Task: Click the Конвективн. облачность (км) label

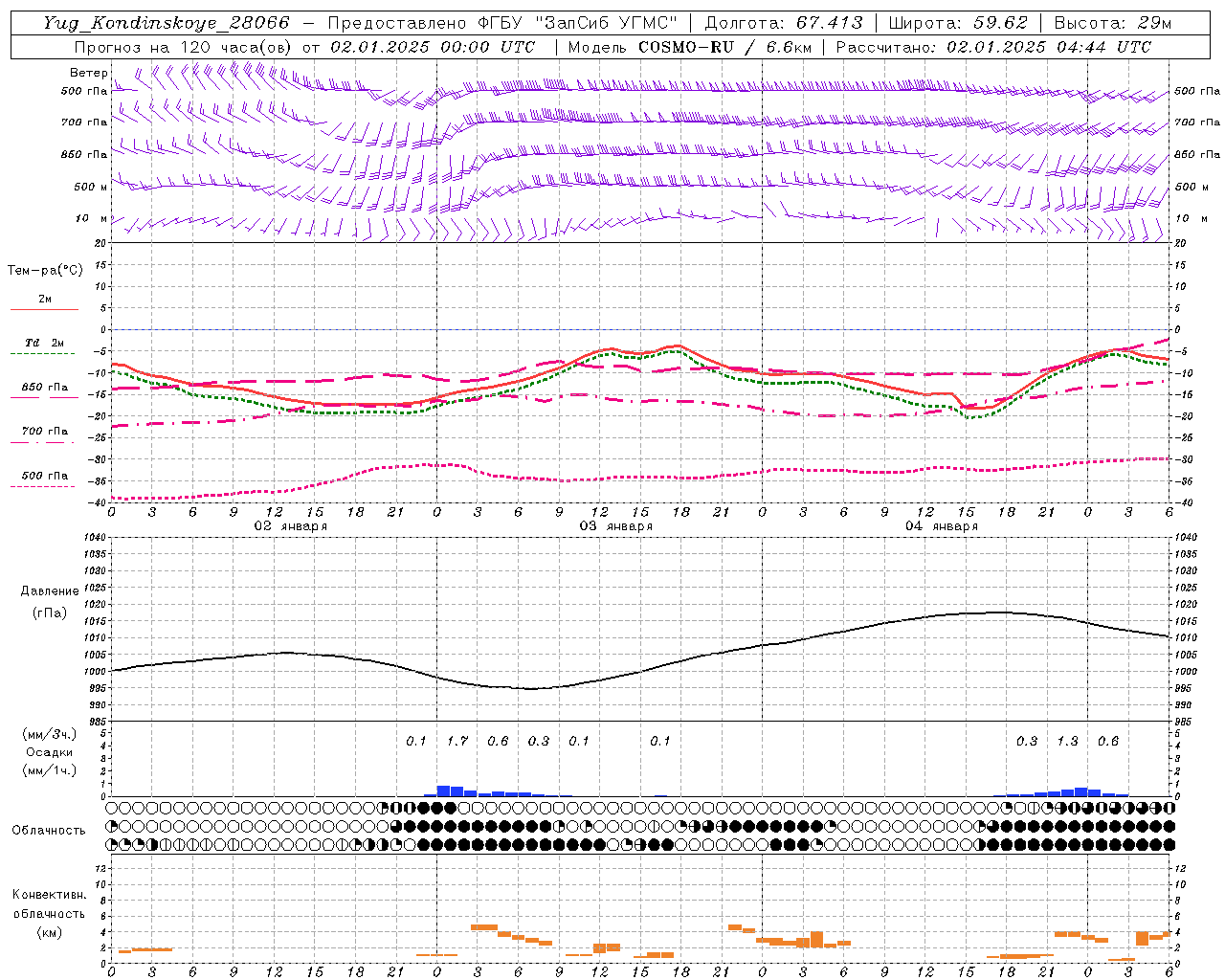Action: (x=49, y=913)
